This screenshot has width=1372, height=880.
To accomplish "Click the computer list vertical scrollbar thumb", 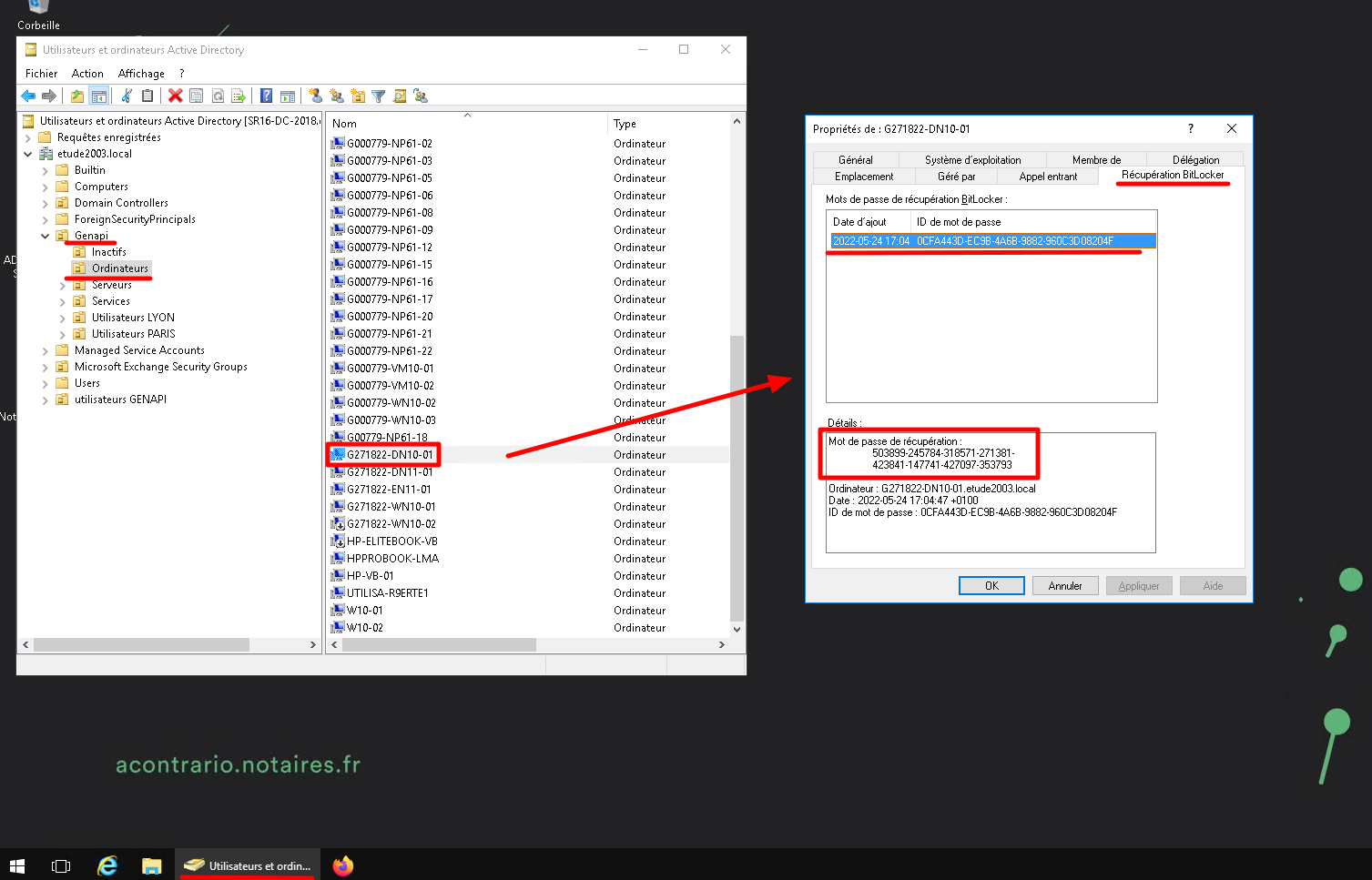I will point(737,477).
